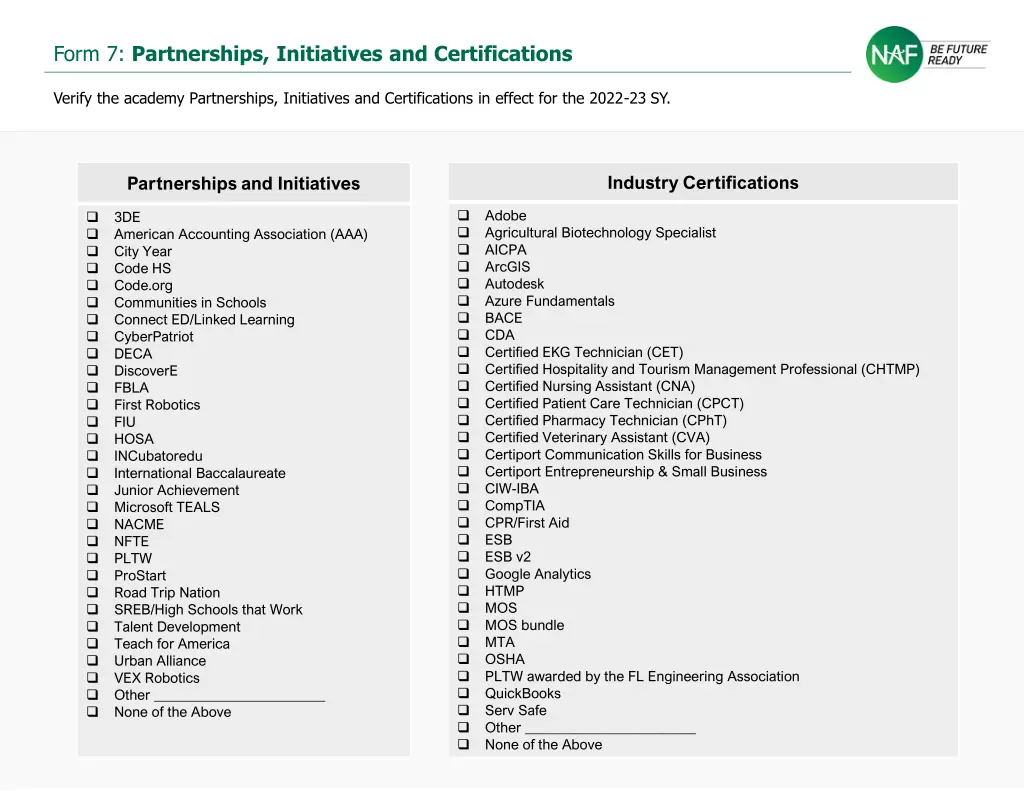Tick the INCubatoredu checkbox
Image resolution: width=1024 pixels, height=791 pixels.
pos(93,455)
